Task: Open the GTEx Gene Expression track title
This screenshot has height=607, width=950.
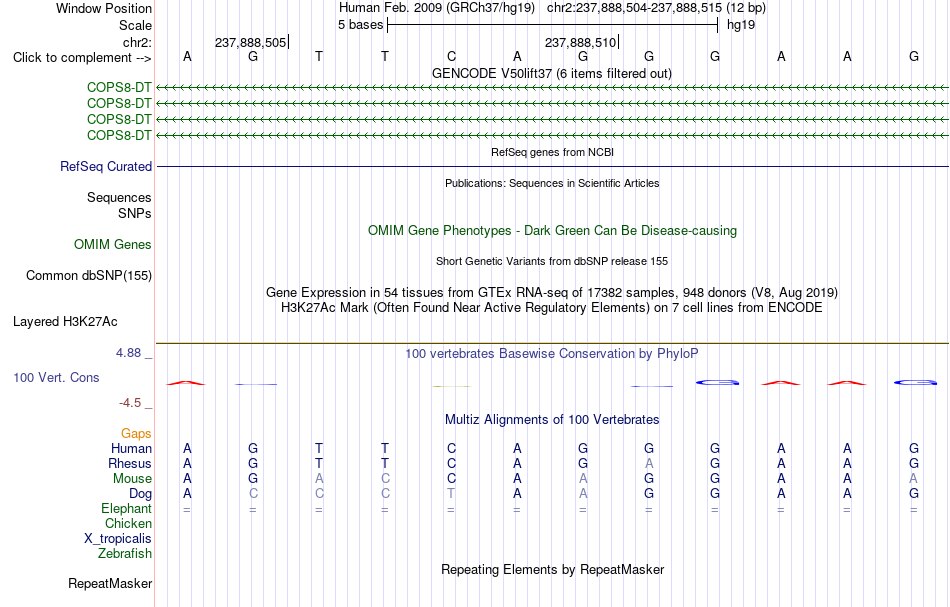Action: click(551, 293)
